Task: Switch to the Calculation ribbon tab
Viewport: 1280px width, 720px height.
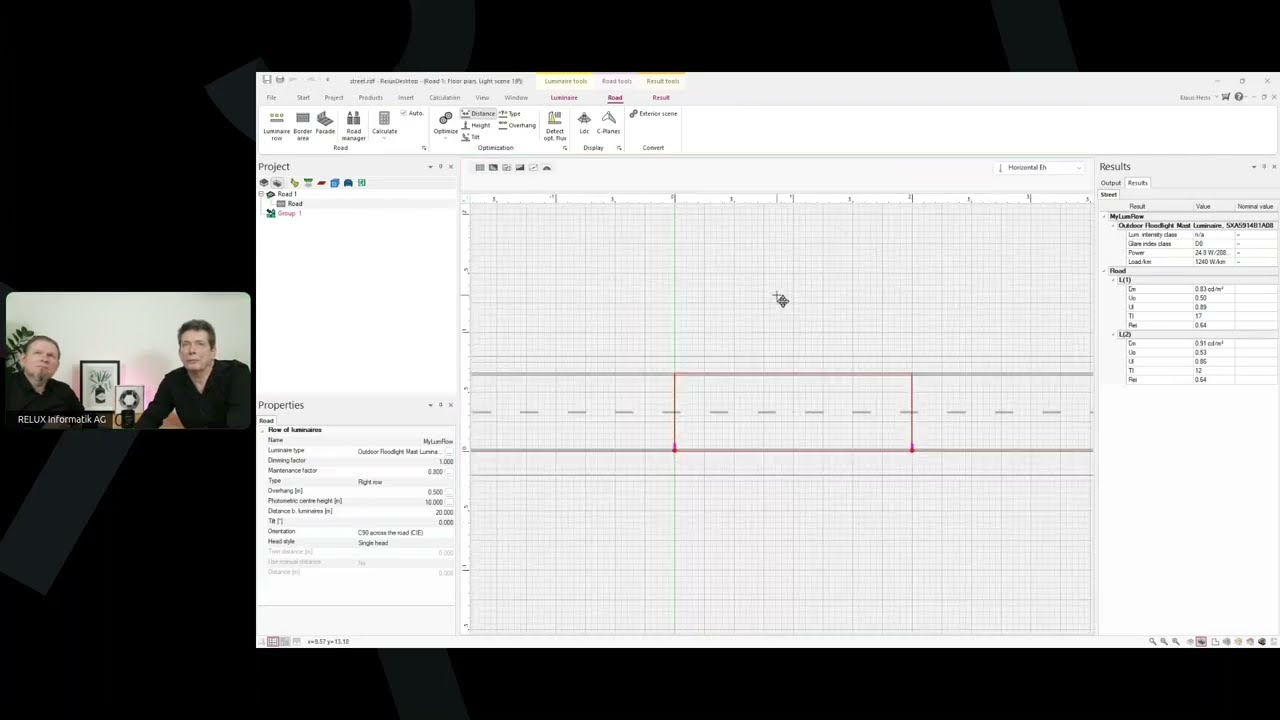Action: (445, 98)
